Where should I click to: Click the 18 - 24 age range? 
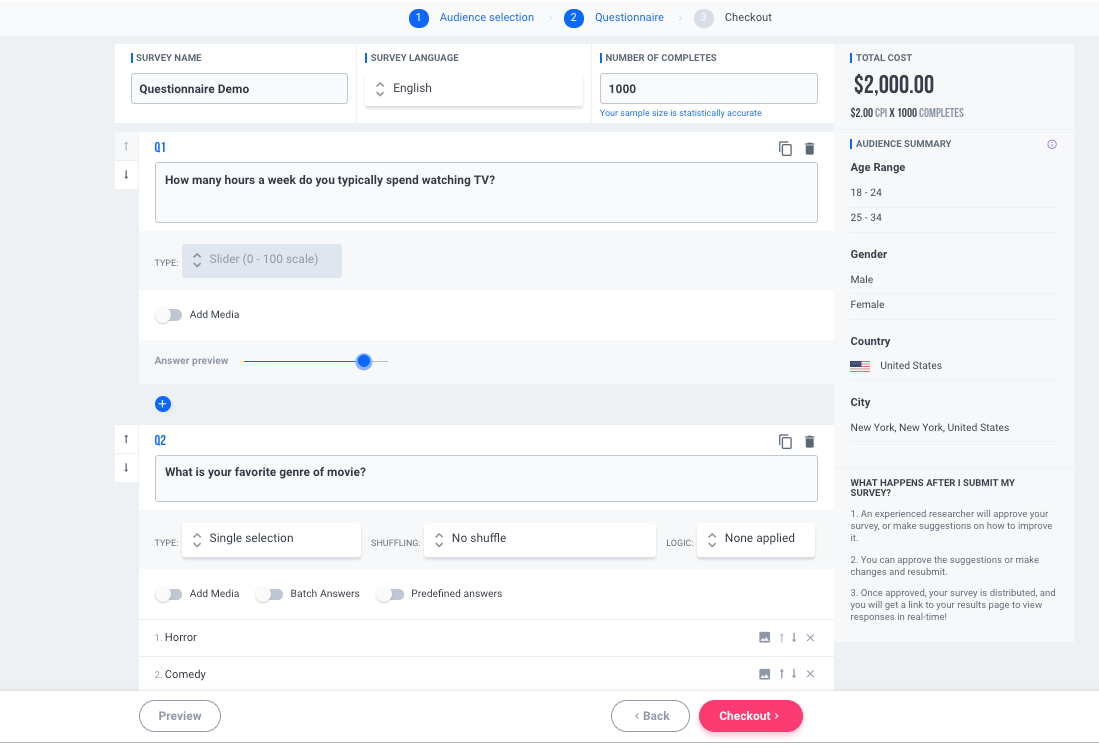866,192
